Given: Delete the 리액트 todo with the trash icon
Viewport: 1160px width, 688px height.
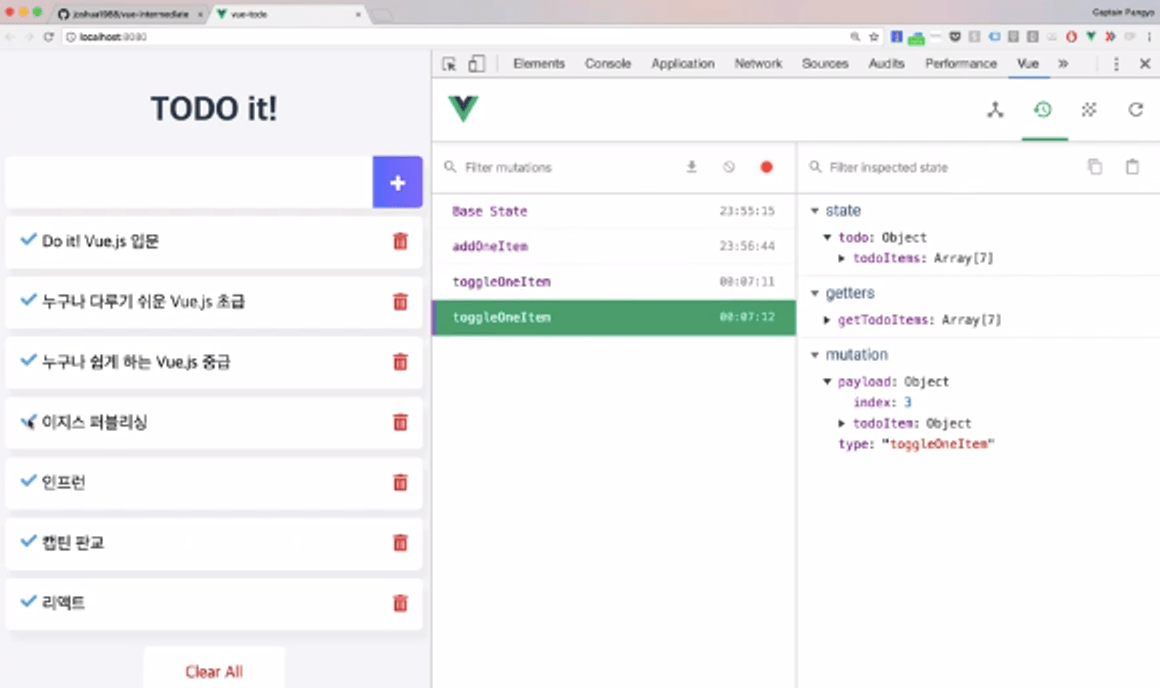Looking at the screenshot, I should [x=400, y=602].
